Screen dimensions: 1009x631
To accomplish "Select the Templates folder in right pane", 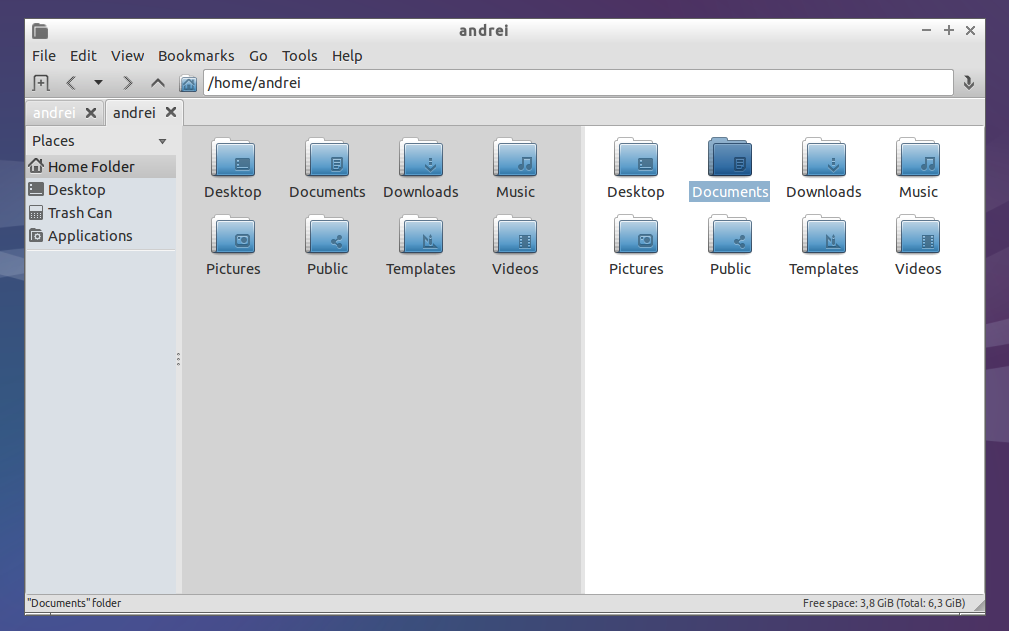I will (x=824, y=246).
